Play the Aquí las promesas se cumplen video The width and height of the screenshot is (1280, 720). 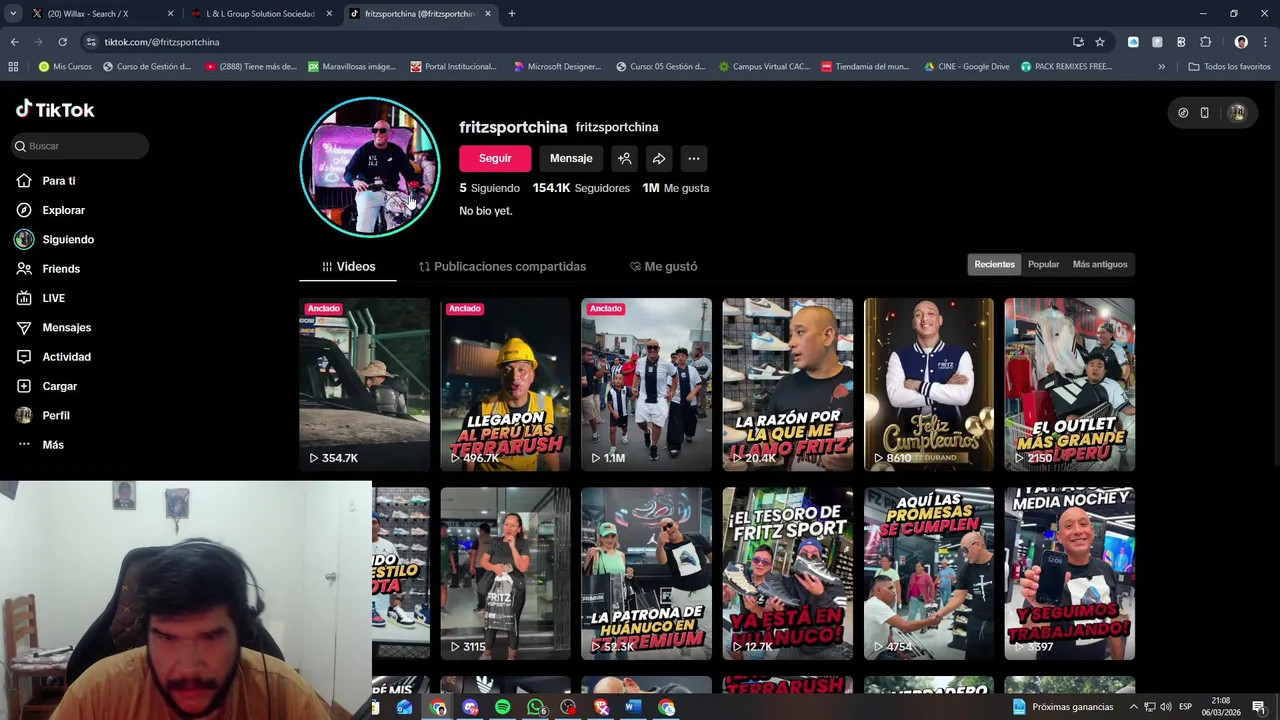click(929, 573)
